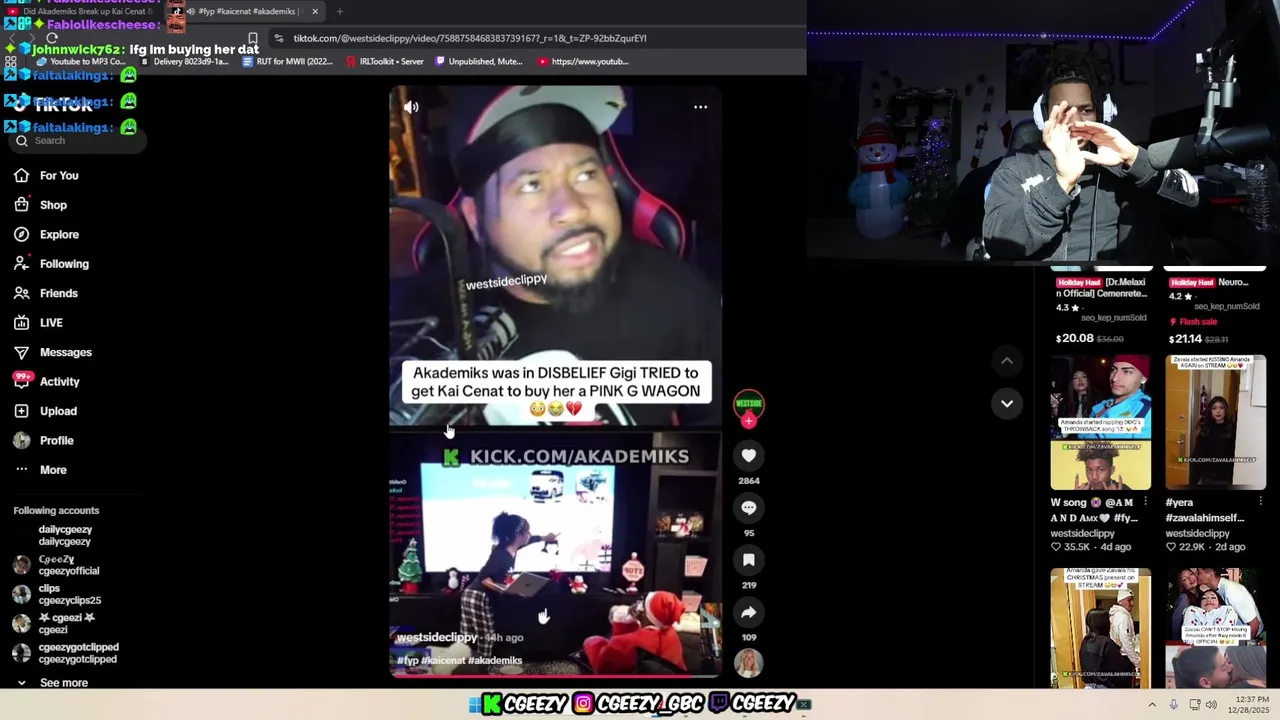Open Amanda CHRISTMAS present video thumbnail

coord(1100,628)
